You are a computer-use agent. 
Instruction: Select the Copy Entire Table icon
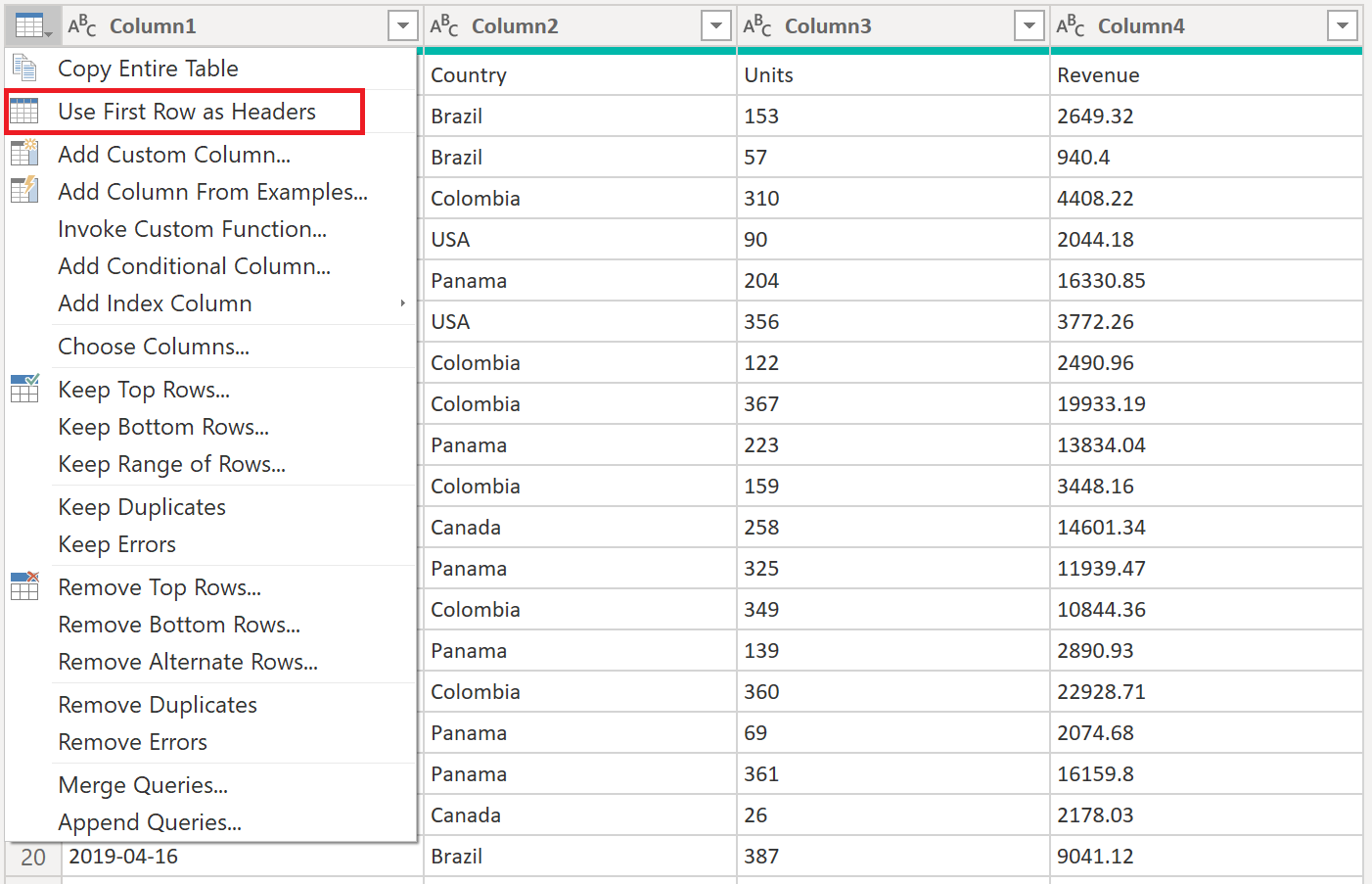tap(23, 68)
